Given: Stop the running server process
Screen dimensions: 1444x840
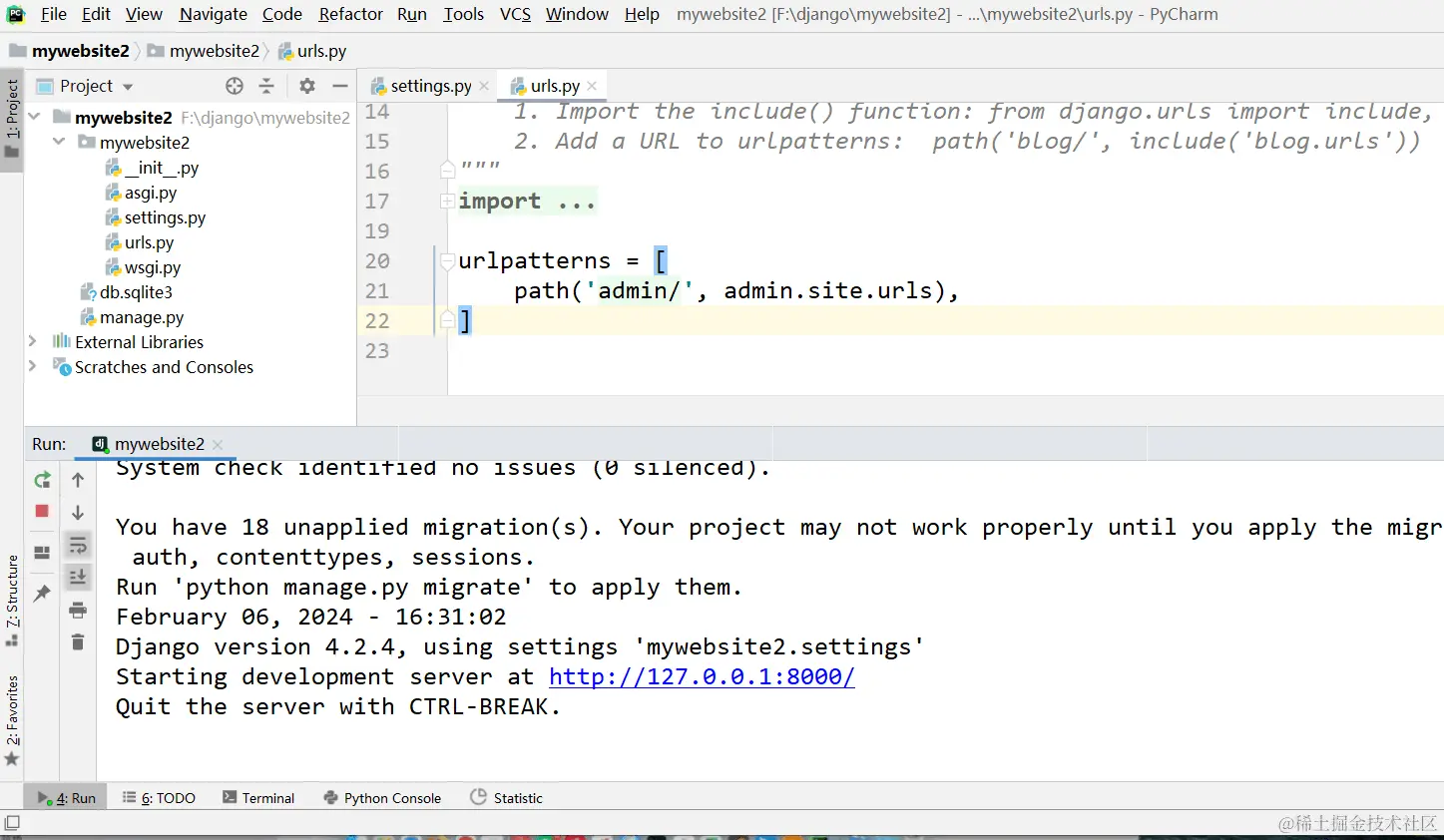Looking at the screenshot, I should [42, 511].
